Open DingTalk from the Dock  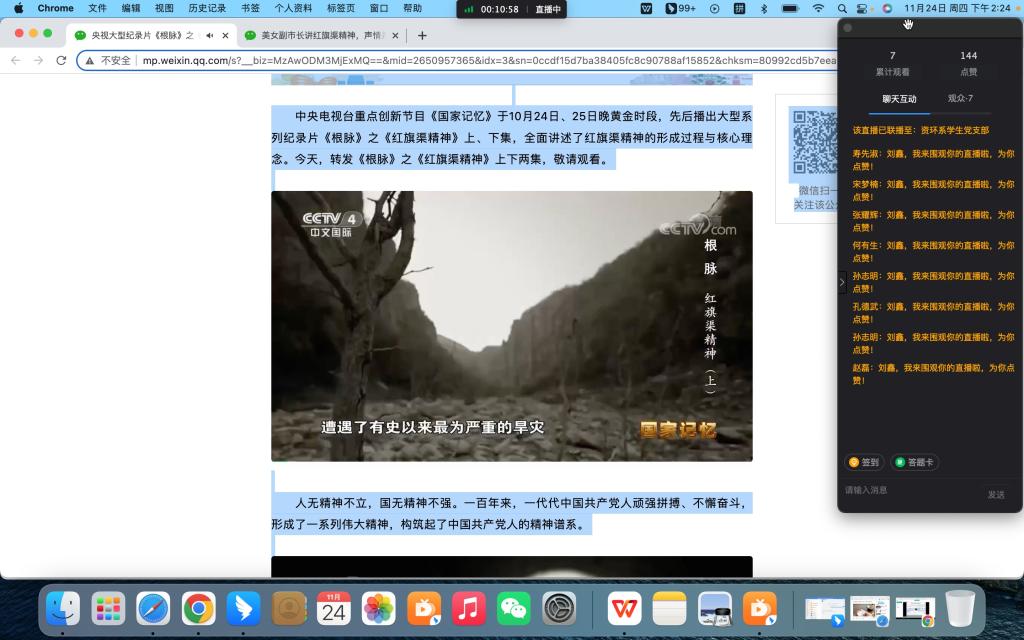pos(243,609)
